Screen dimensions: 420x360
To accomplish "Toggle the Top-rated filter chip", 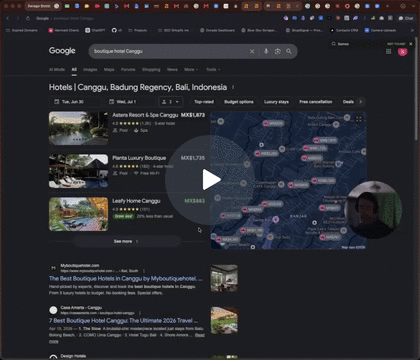I will coord(204,102).
